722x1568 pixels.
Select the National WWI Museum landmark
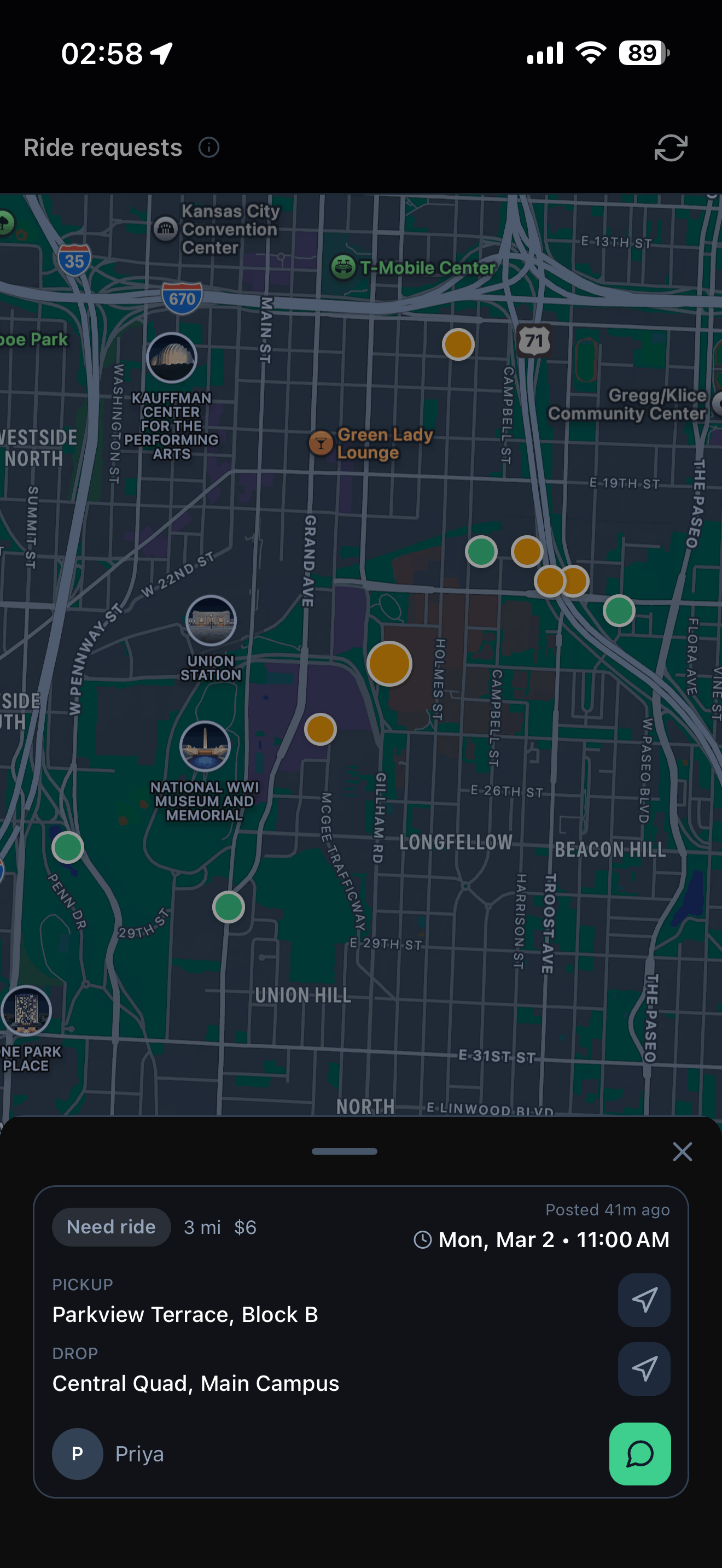(x=205, y=747)
